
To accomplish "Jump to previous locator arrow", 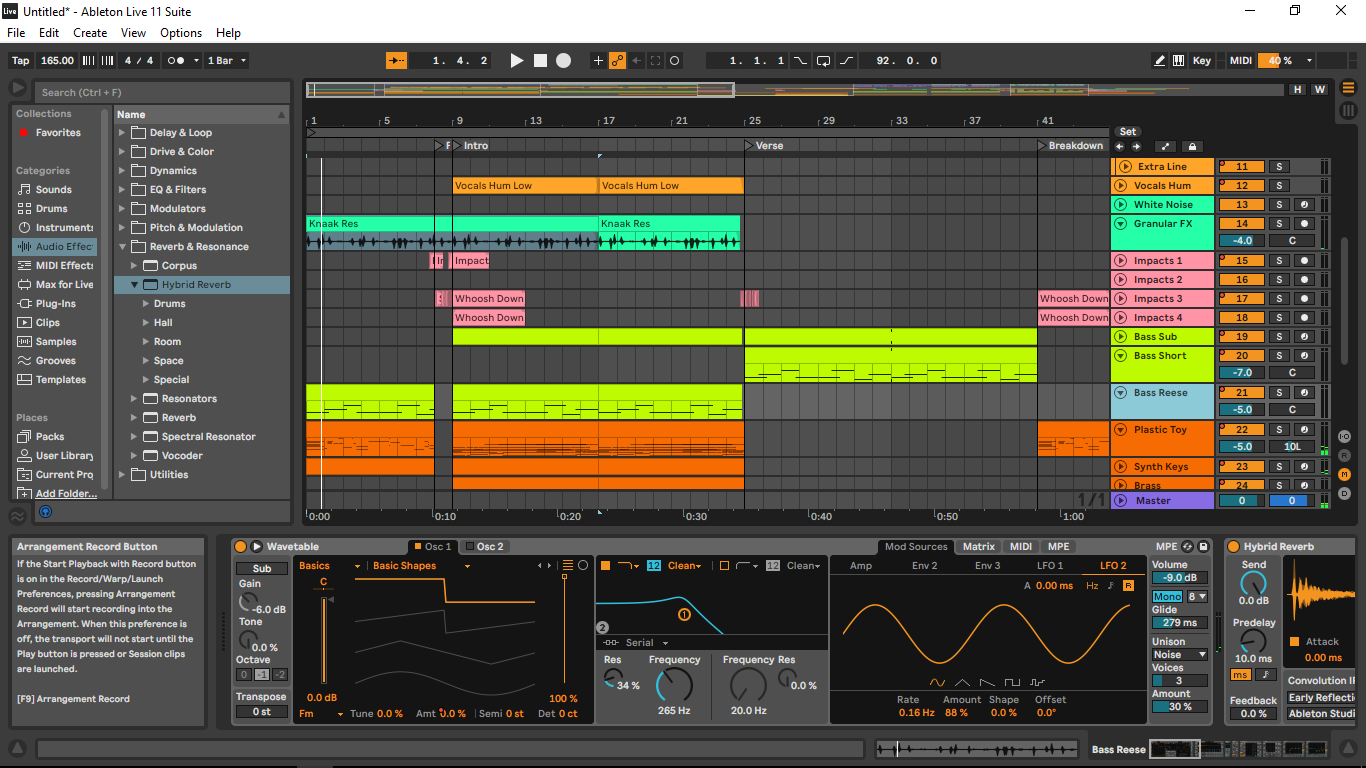I will 1120,146.
